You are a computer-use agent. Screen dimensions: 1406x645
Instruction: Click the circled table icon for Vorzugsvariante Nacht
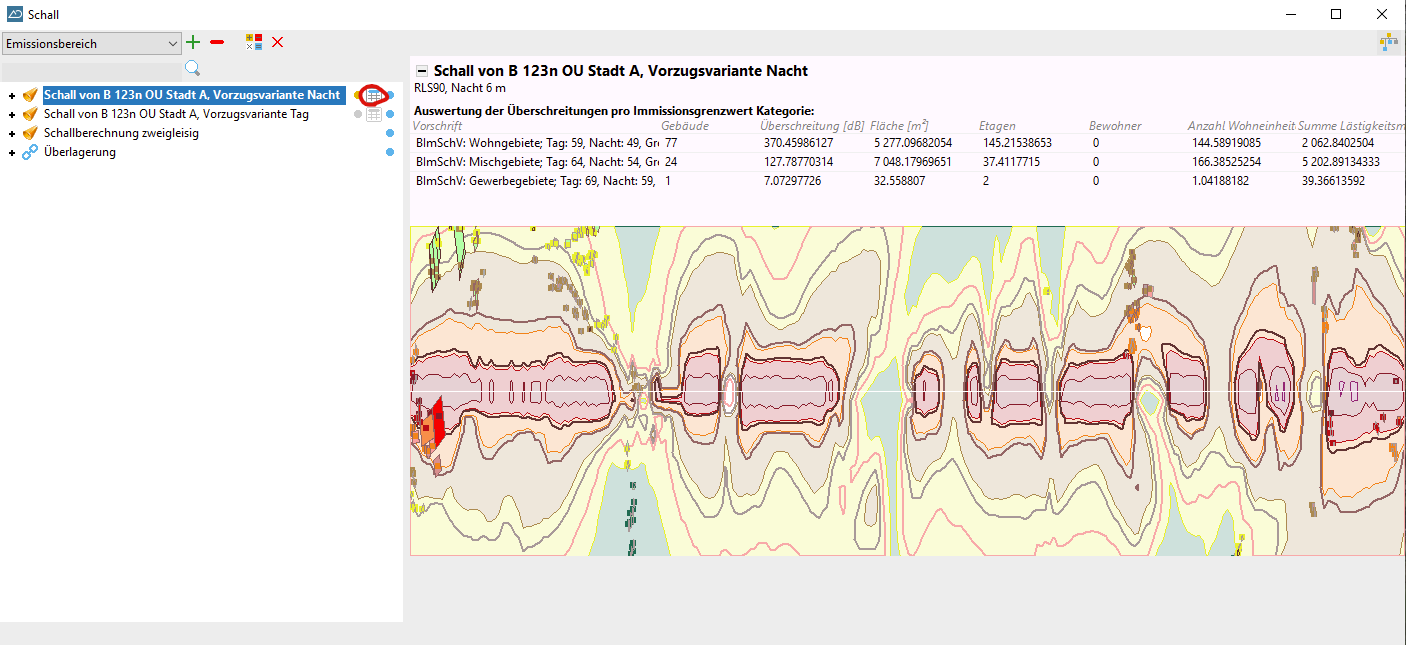pos(373,96)
